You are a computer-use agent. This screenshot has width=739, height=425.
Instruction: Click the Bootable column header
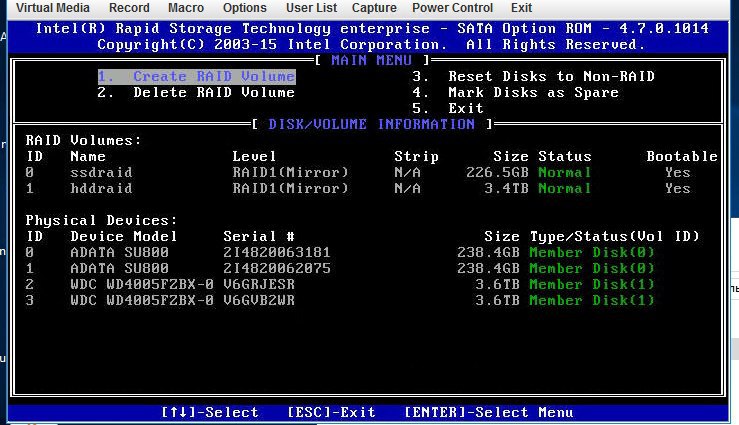coord(682,156)
